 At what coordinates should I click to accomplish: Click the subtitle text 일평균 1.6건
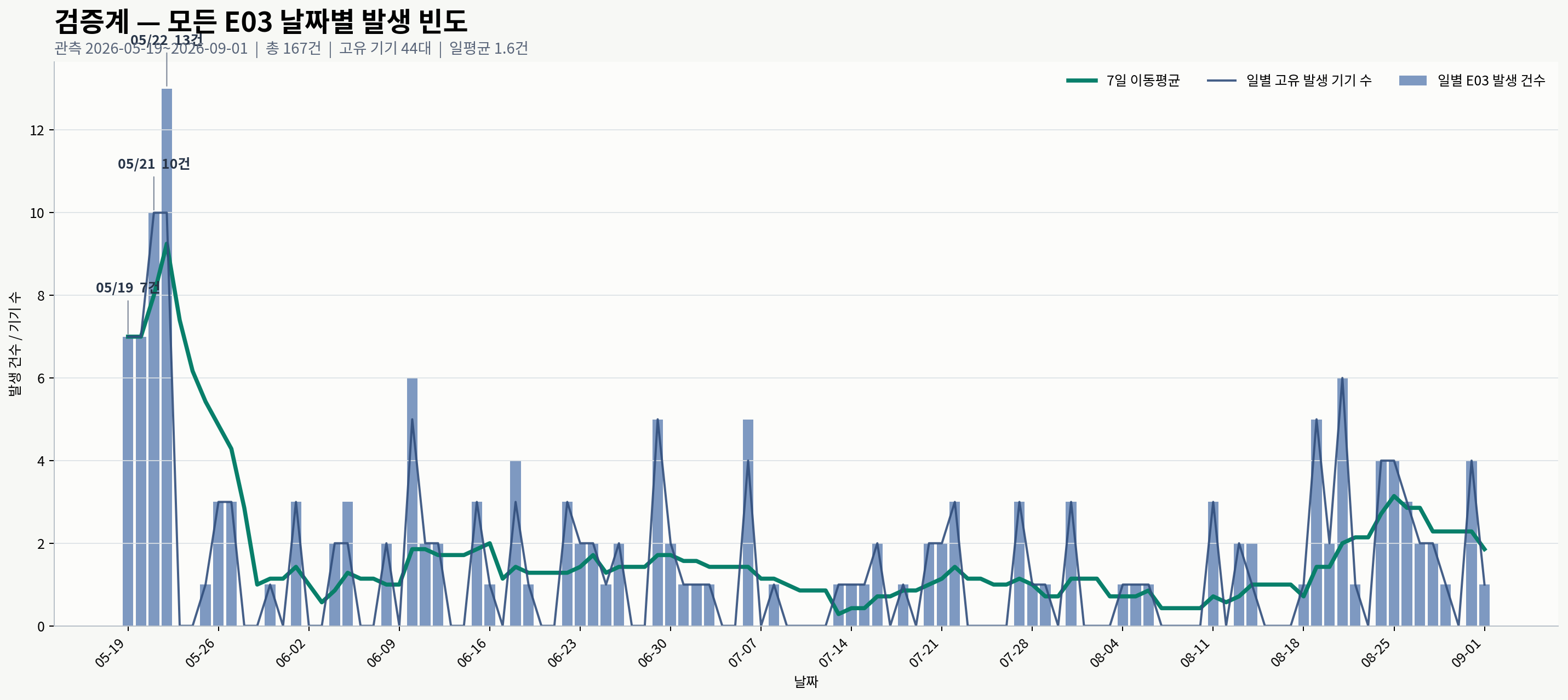tap(488, 48)
